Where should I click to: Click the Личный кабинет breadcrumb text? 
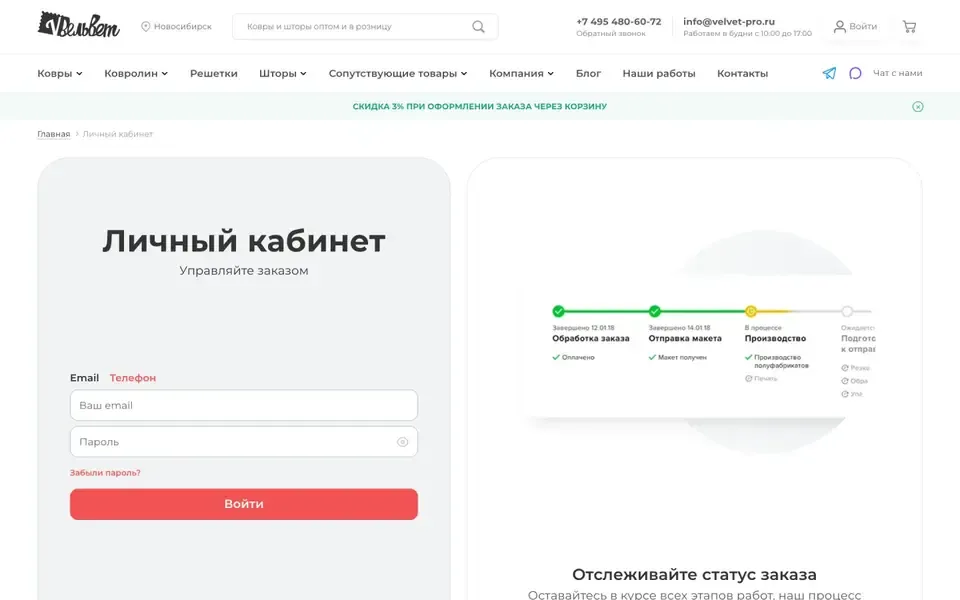click(118, 134)
